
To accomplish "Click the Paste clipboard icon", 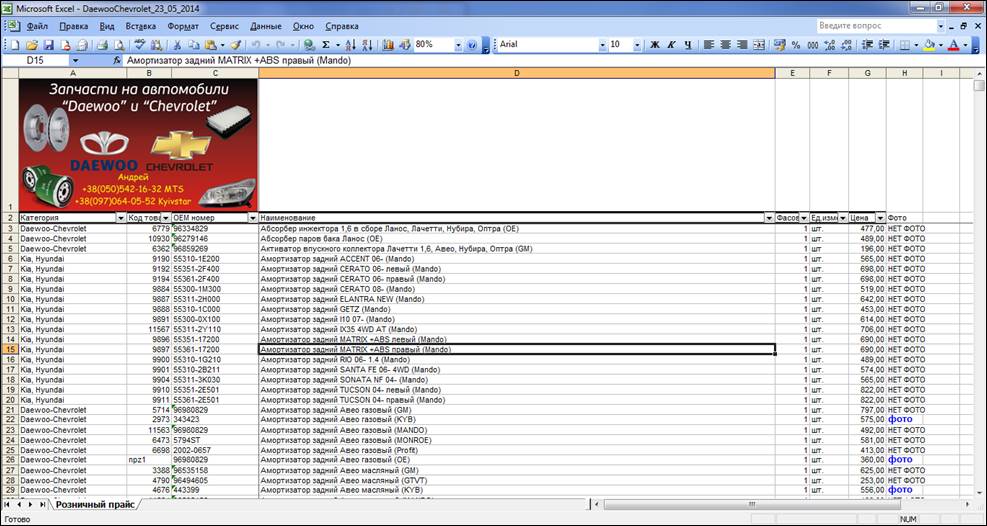I will coord(211,45).
